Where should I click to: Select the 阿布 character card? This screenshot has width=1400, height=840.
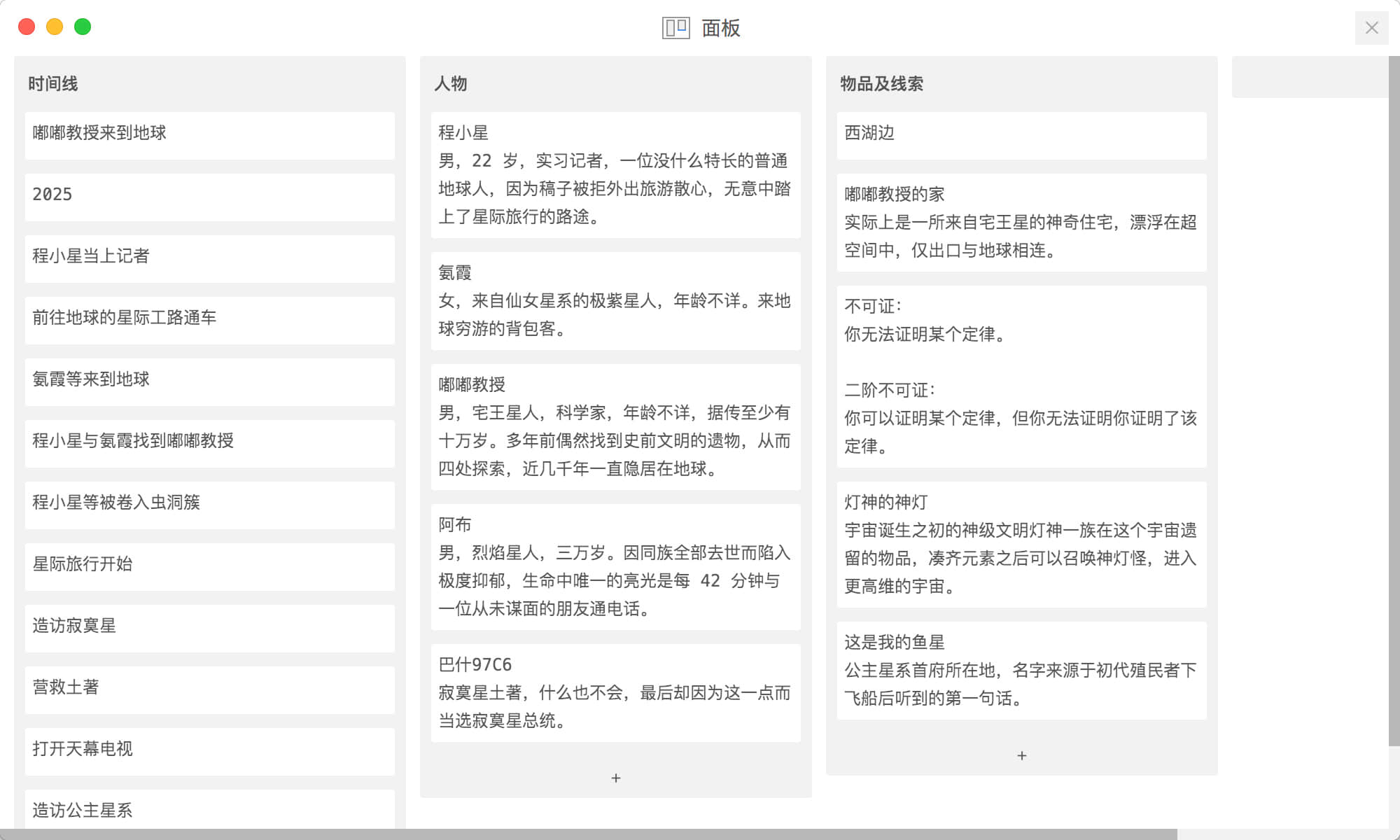616,567
